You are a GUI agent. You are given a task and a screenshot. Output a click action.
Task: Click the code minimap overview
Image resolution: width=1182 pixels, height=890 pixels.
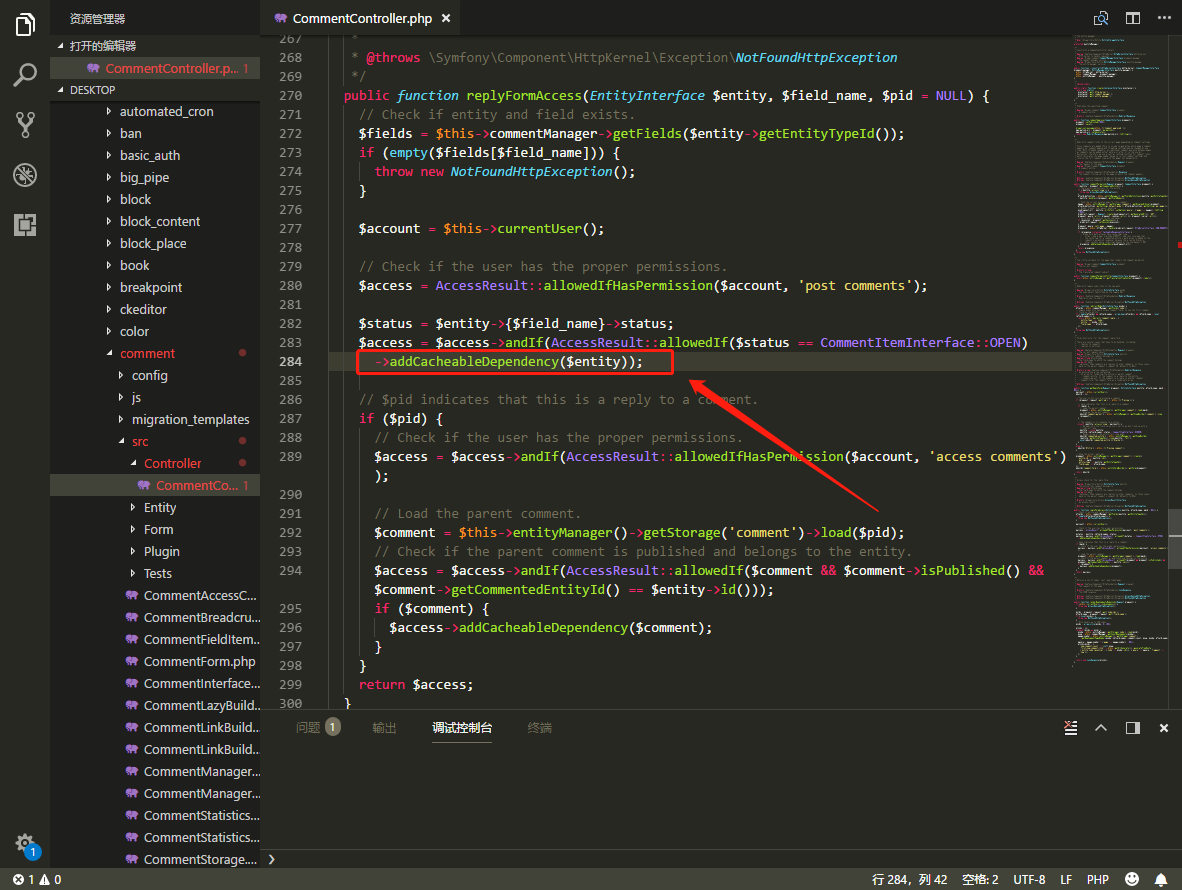(1119, 350)
